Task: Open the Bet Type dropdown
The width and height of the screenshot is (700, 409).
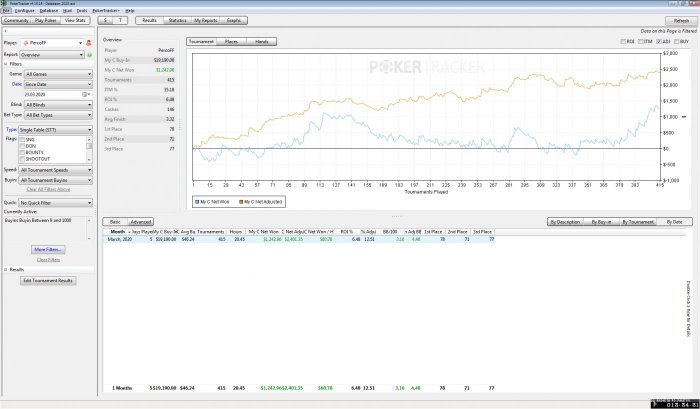Action: point(58,115)
